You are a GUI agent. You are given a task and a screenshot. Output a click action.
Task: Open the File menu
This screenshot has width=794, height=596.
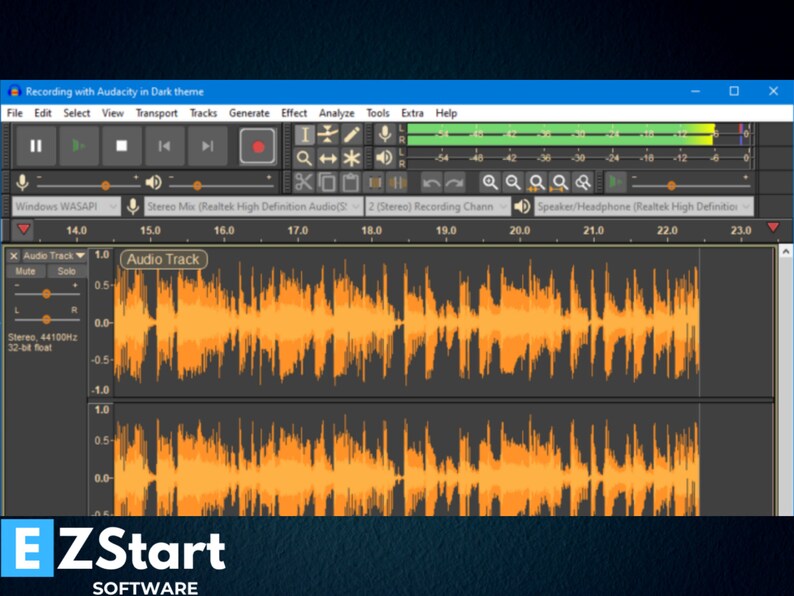pos(15,113)
